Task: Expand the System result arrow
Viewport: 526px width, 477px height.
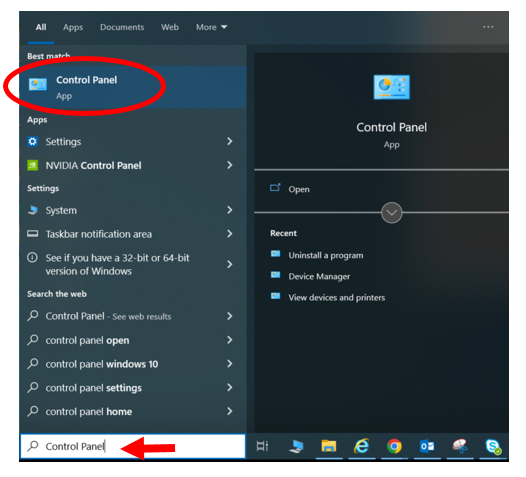Action: 230,210
